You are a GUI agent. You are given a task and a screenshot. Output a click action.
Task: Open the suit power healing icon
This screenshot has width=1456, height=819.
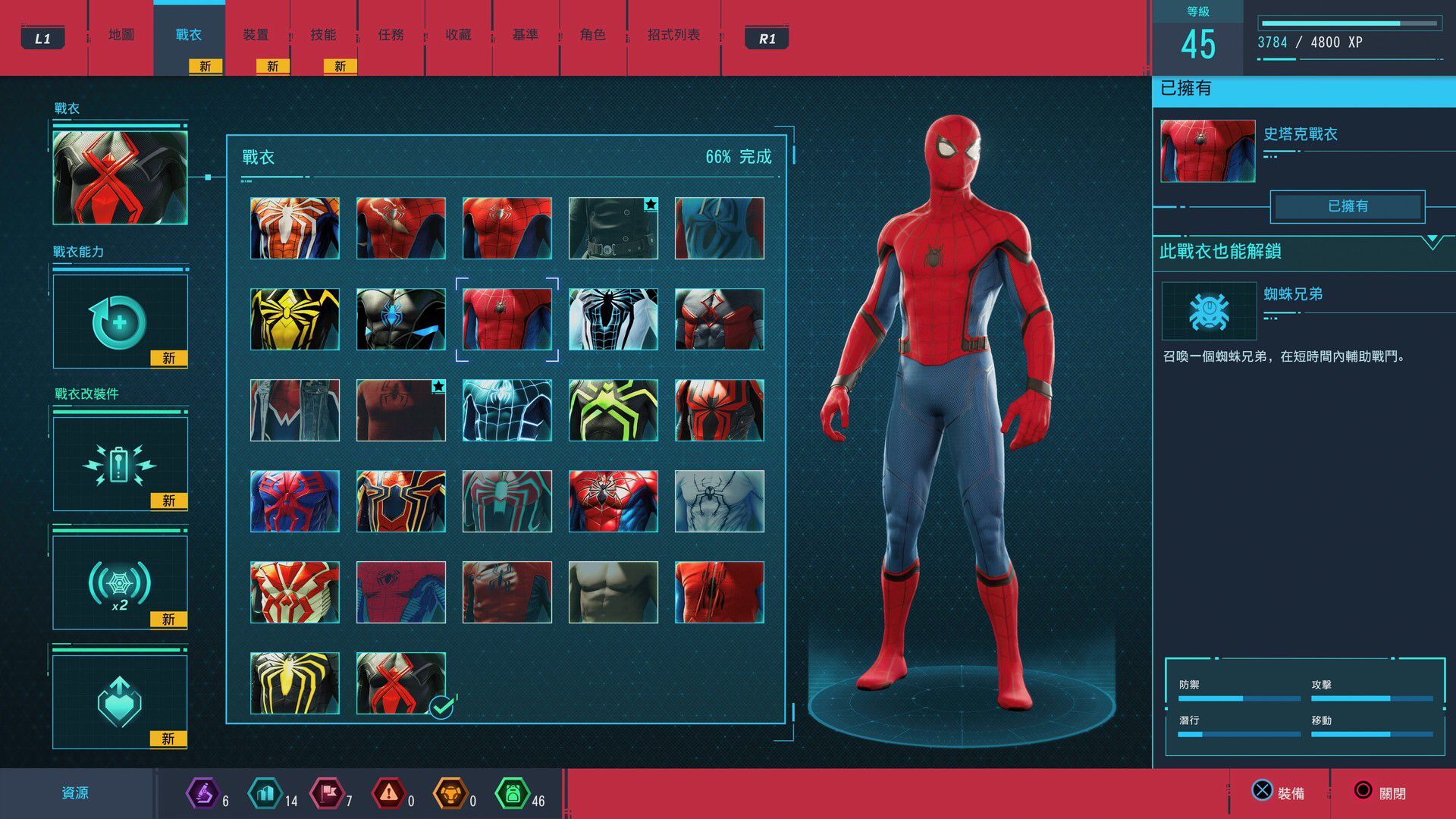tap(120, 322)
